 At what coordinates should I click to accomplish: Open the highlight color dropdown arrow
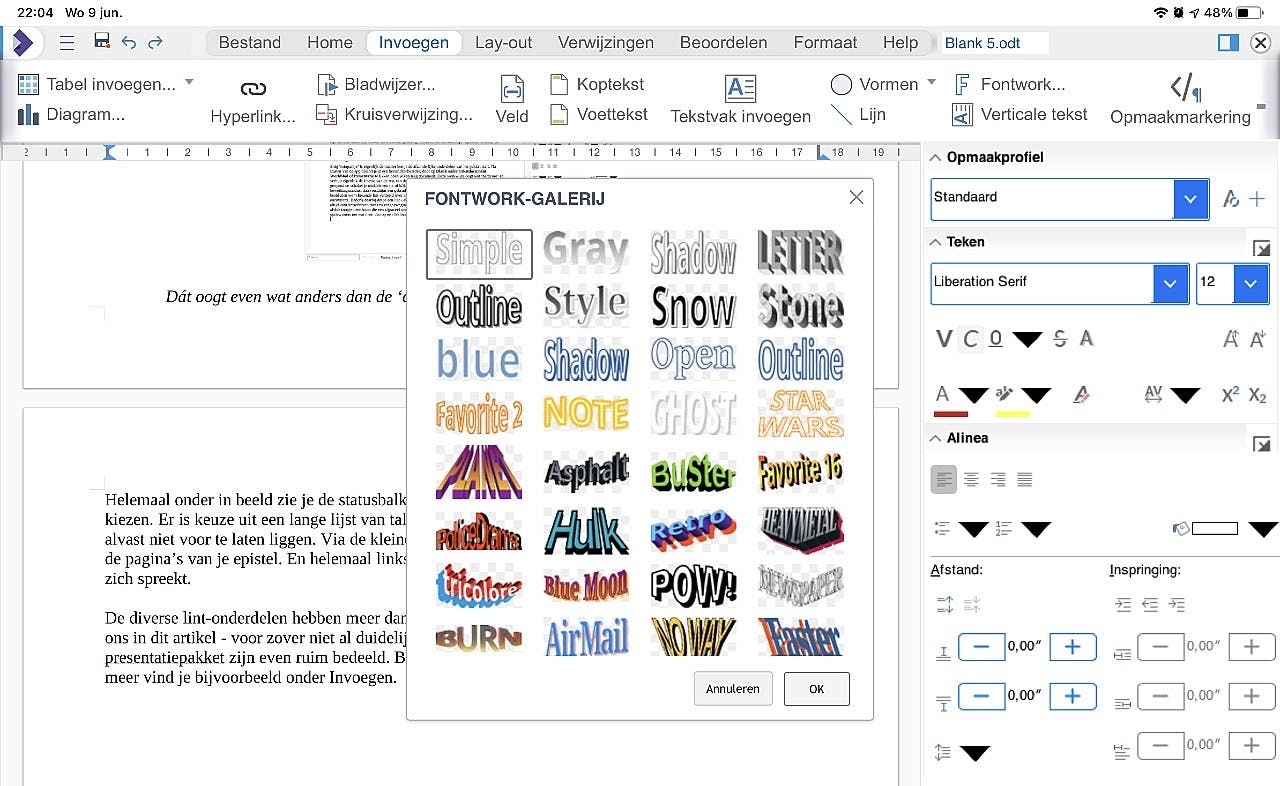point(1036,397)
